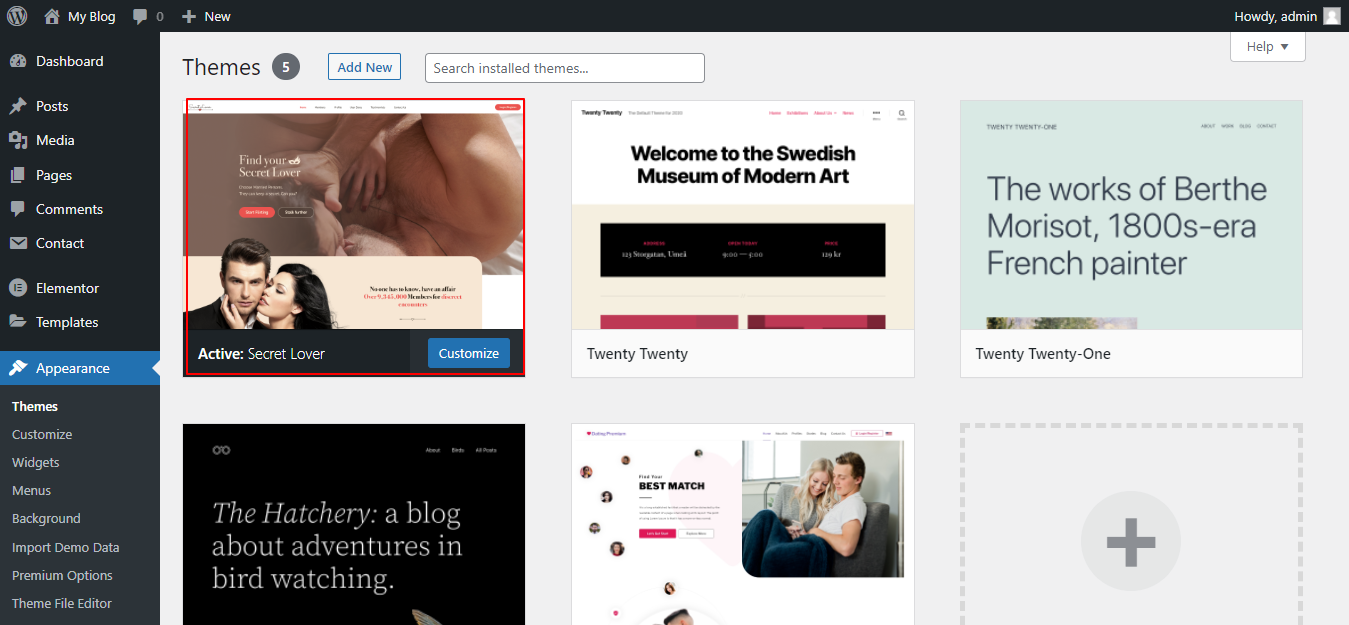Open the Themes submenu link
Screen dimensions: 1349x625
tap(35, 406)
